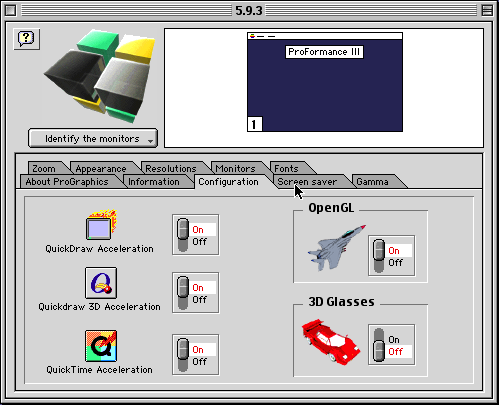This screenshot has height=405, width=499.
Task: Click the monitor number 1 badge
Action: point(255,124)
